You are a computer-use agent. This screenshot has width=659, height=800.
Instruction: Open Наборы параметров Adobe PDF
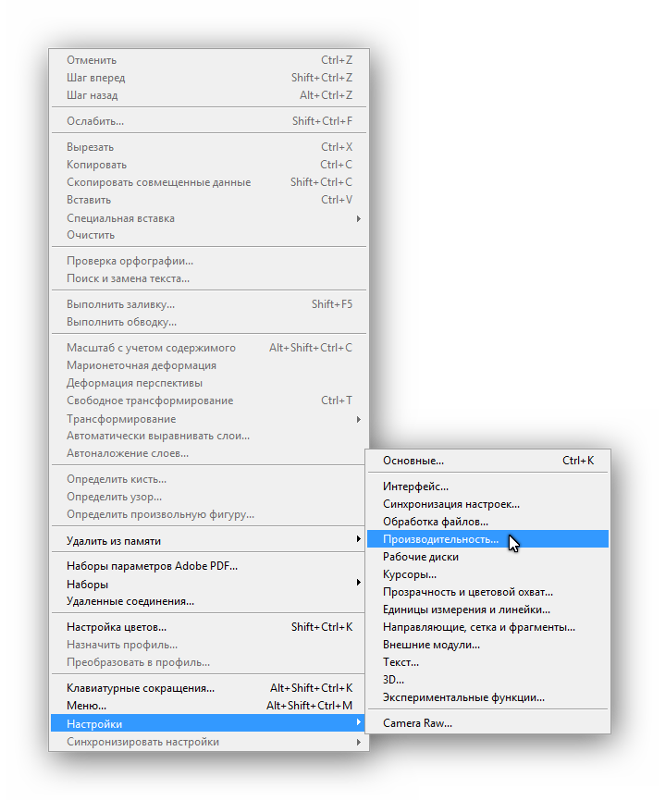pyautogui.click(x=208, y=566)
